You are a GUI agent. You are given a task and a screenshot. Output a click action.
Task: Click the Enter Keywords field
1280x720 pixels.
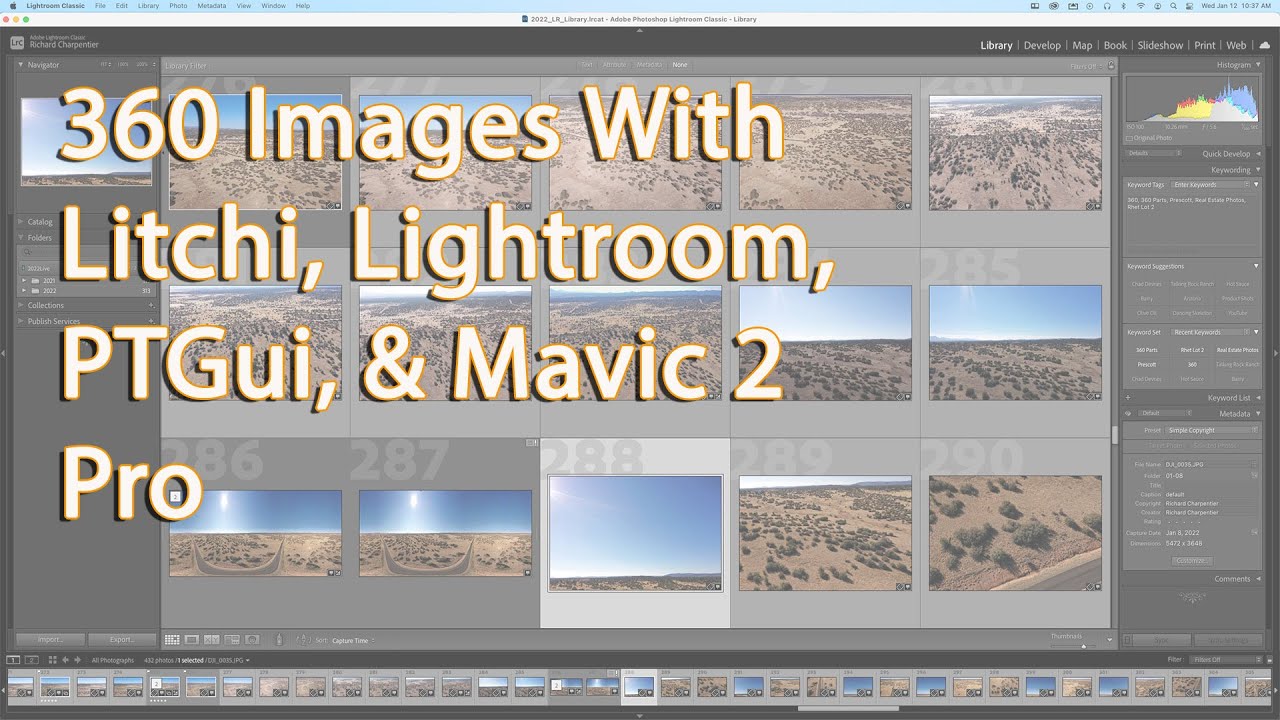(1210, 185)
